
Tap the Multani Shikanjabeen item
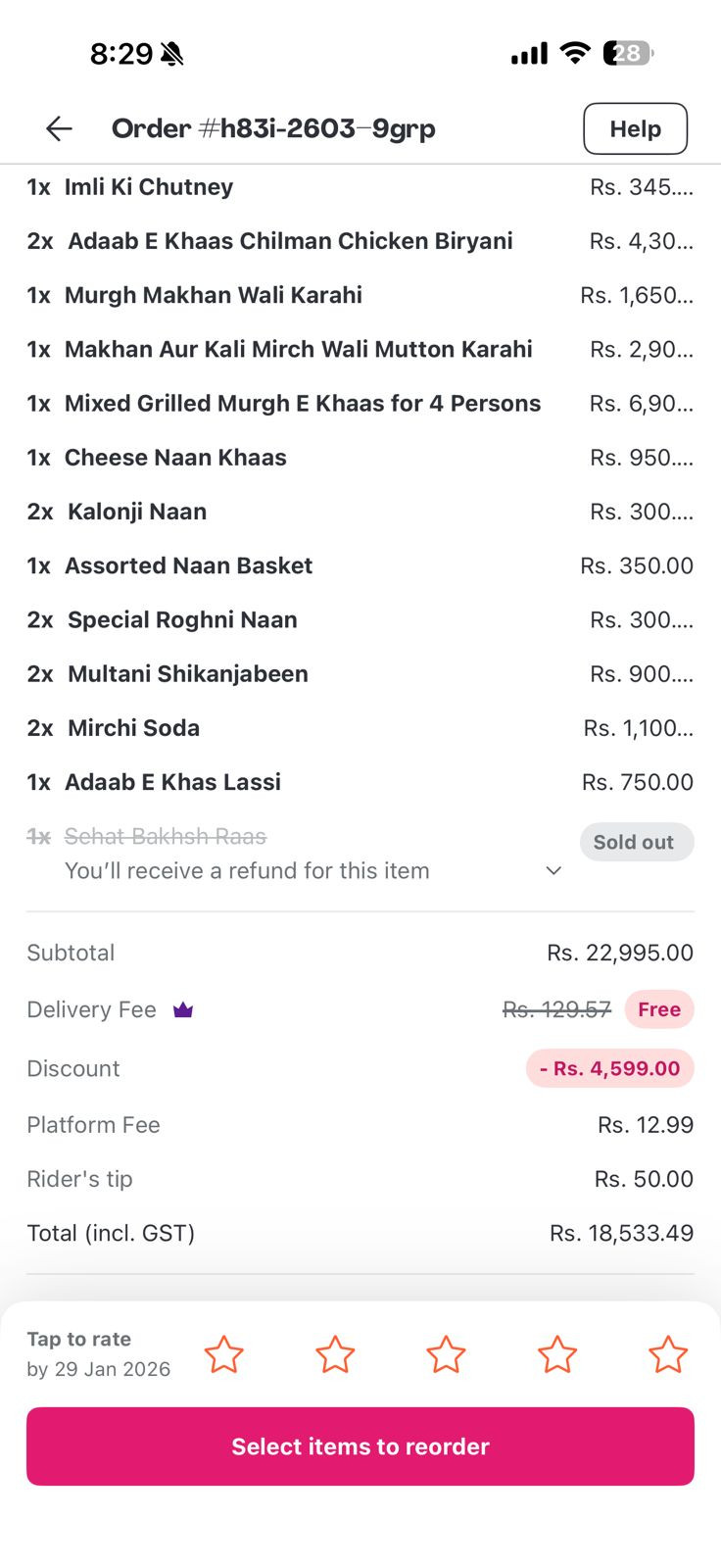[187, 674]
